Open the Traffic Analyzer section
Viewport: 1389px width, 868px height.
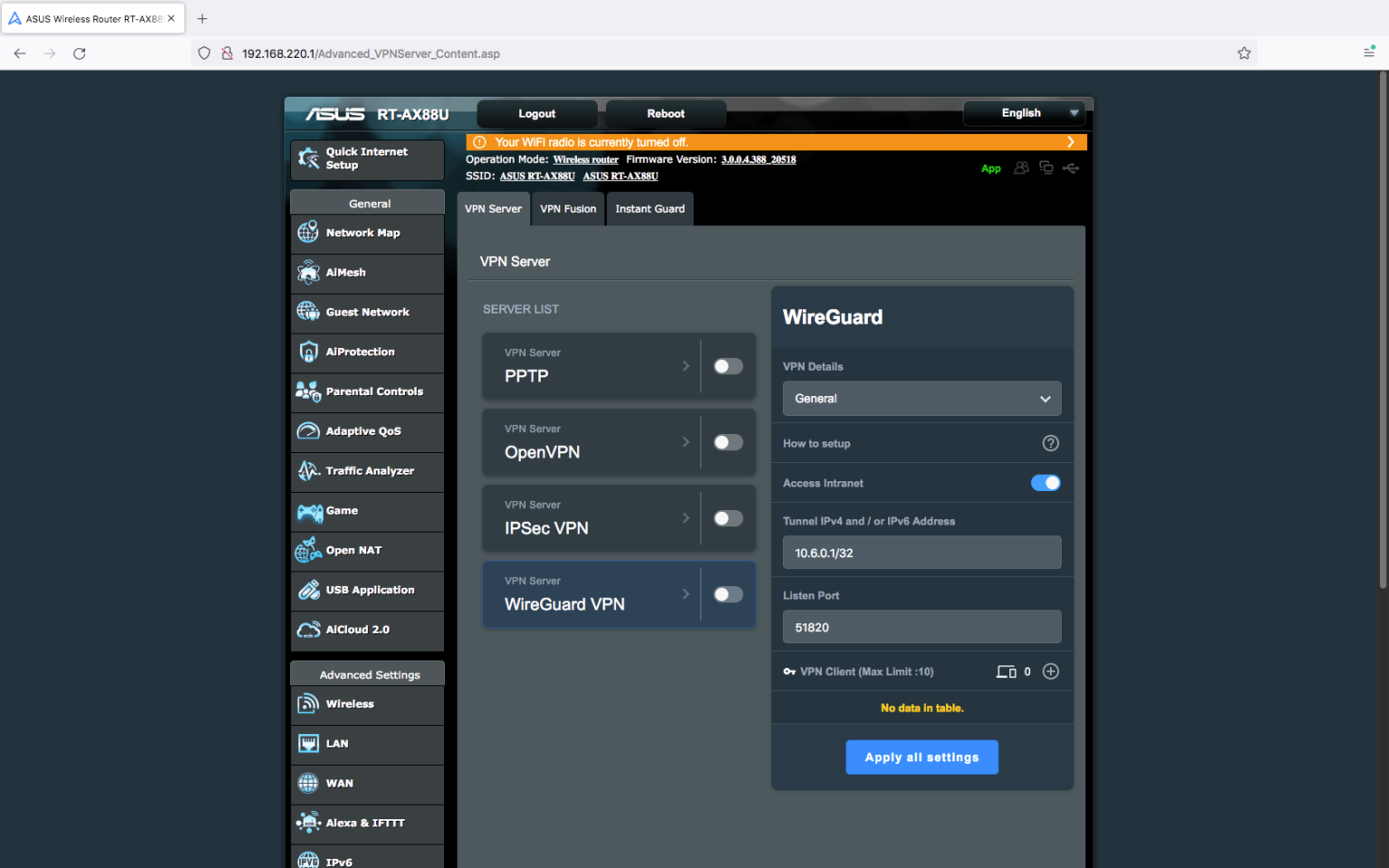point(370,471)
